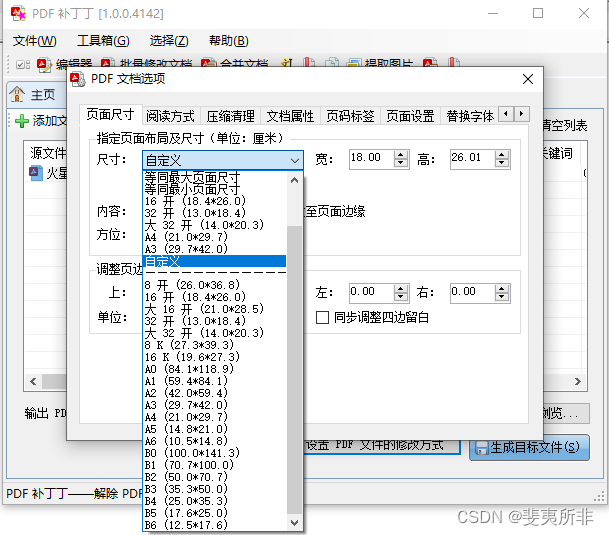Choose 16 K (19.6*27.3) size
Viewport: 609px width, 535px height.
coord(215,357)
